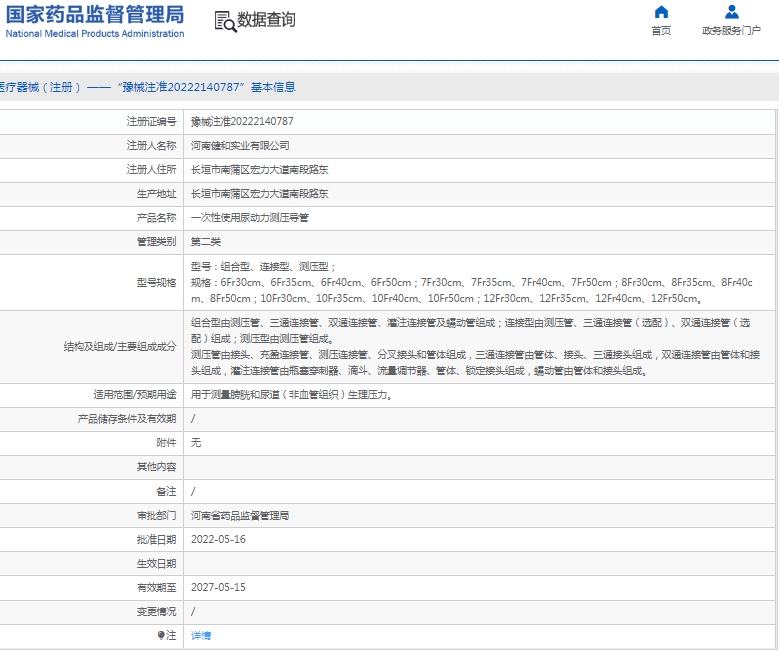The image size is (779, 651).
Task: Click the 规格 6Fr30cm specification line
Action: pos(471,291)
